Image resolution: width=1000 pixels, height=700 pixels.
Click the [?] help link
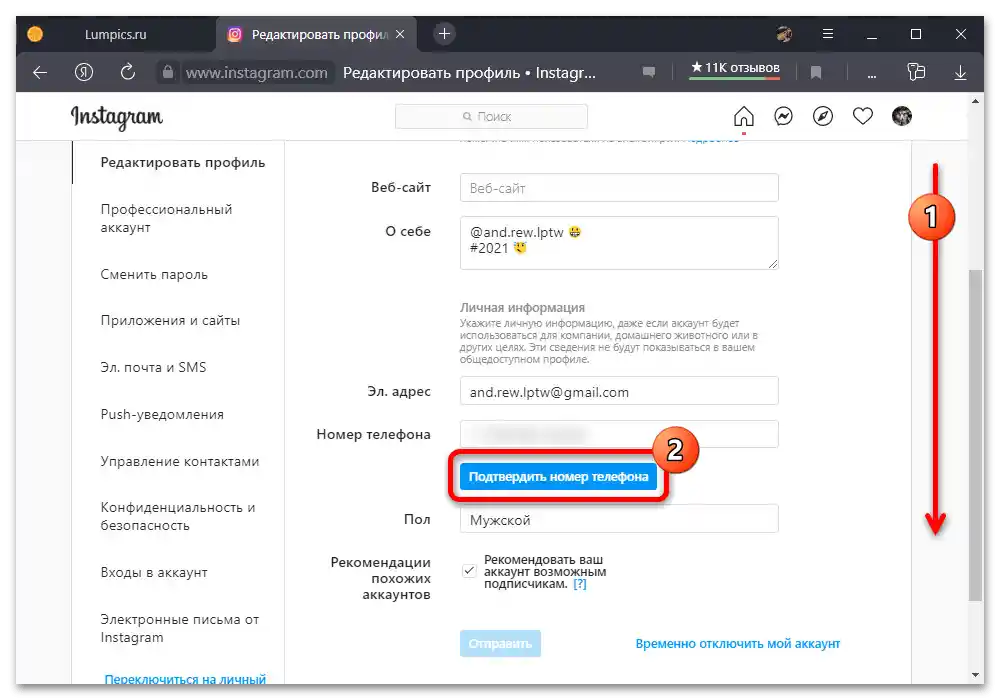[x=579, y=584]
